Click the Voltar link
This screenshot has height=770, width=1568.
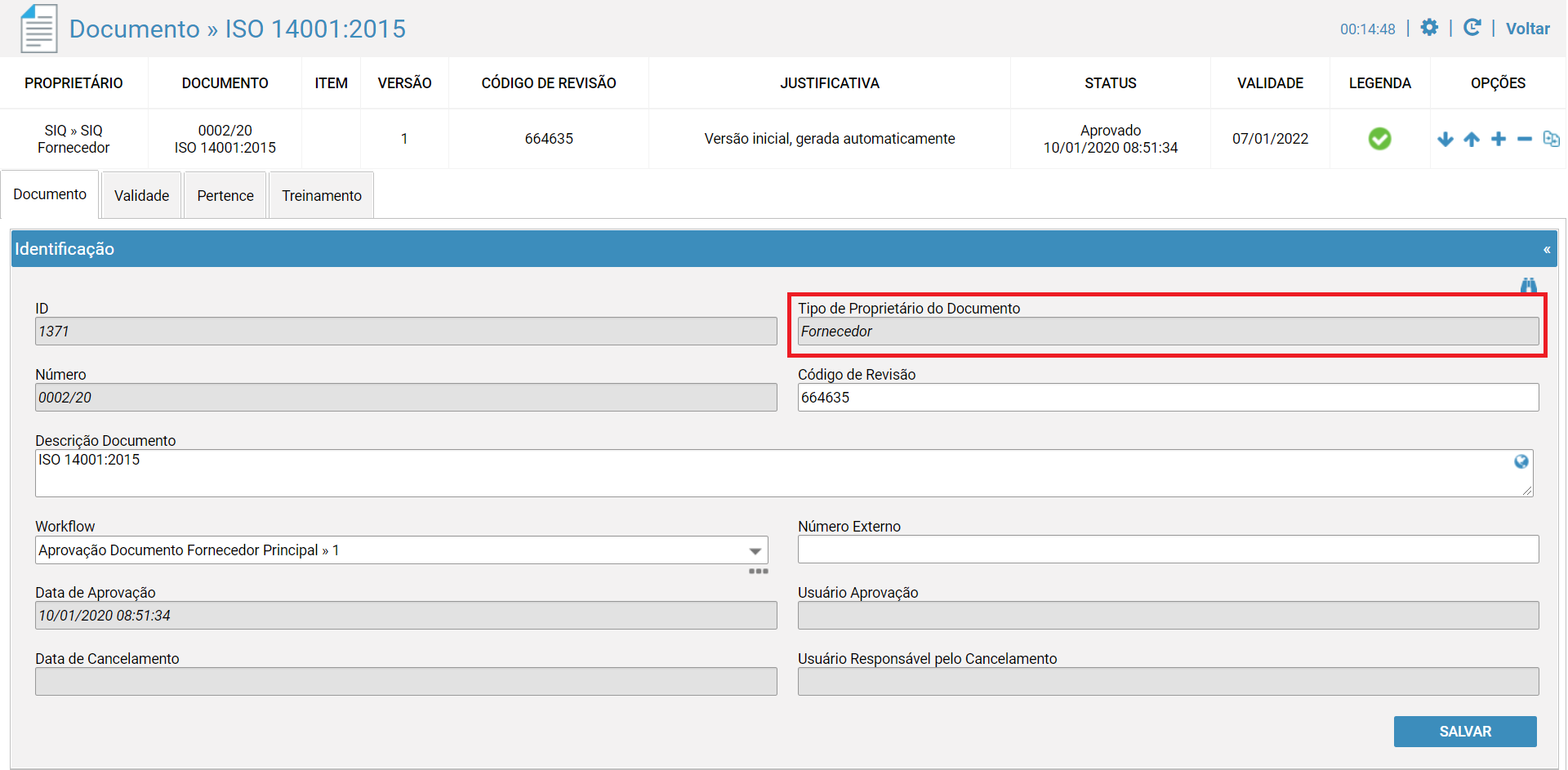pos(1527,29)
